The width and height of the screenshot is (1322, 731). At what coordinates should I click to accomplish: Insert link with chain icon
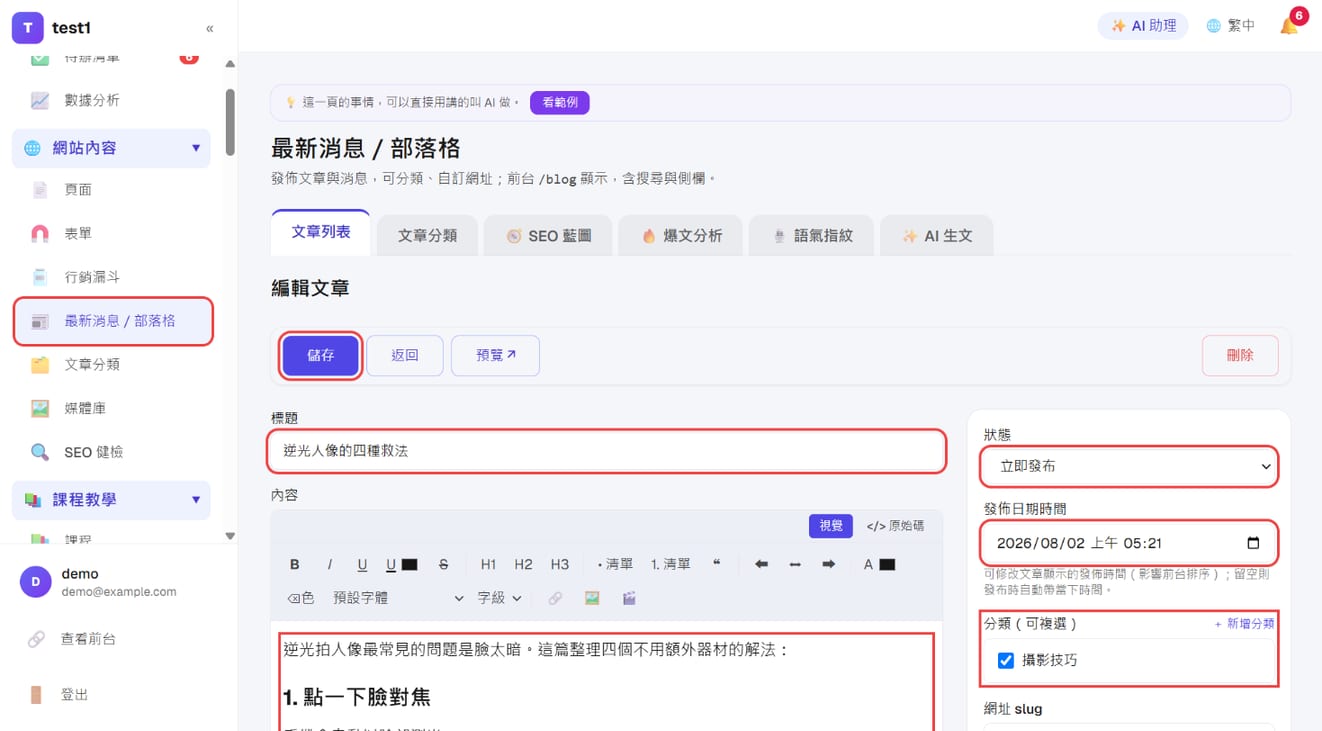point(555,598)
